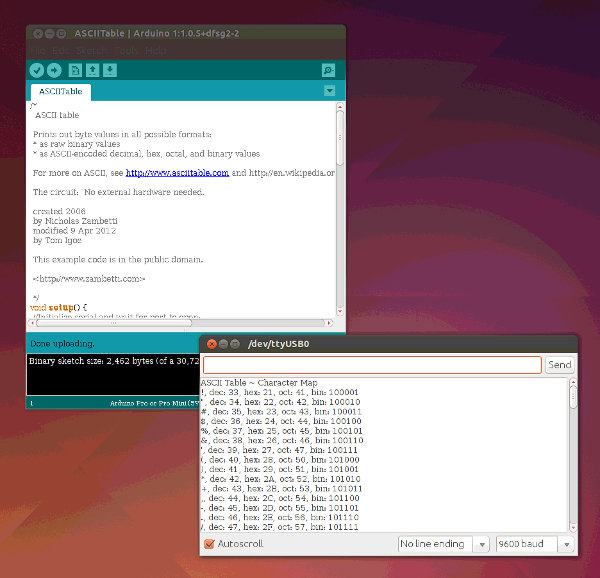Open the Sketch menu

91,50
